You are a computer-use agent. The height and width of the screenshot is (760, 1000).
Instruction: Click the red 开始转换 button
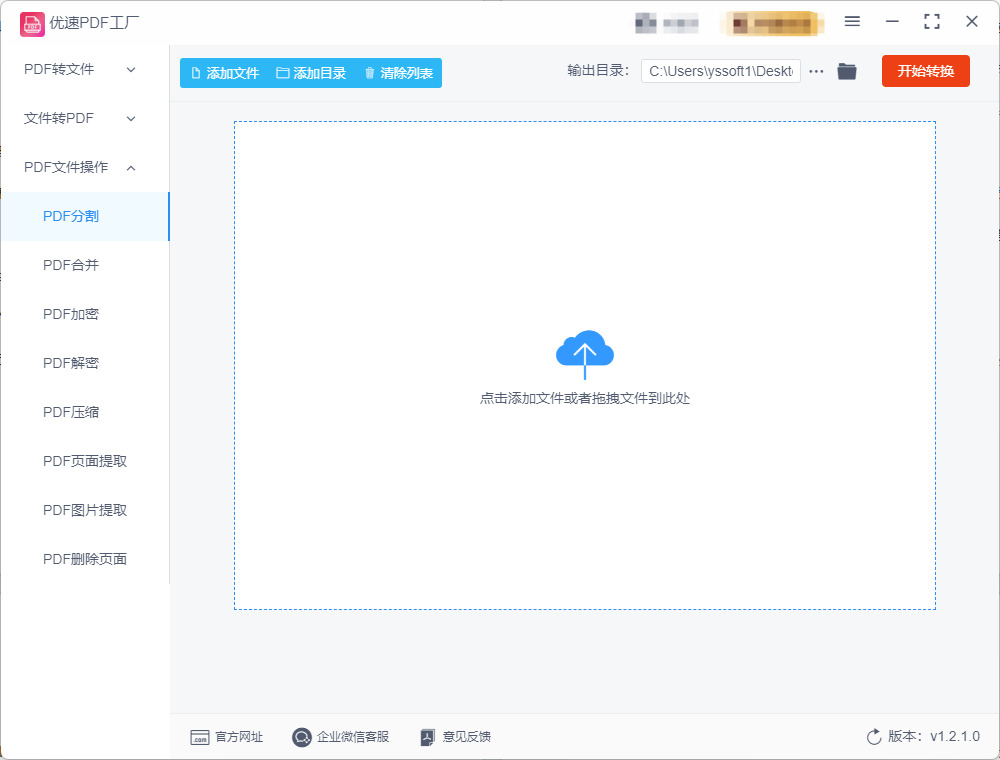925,71
